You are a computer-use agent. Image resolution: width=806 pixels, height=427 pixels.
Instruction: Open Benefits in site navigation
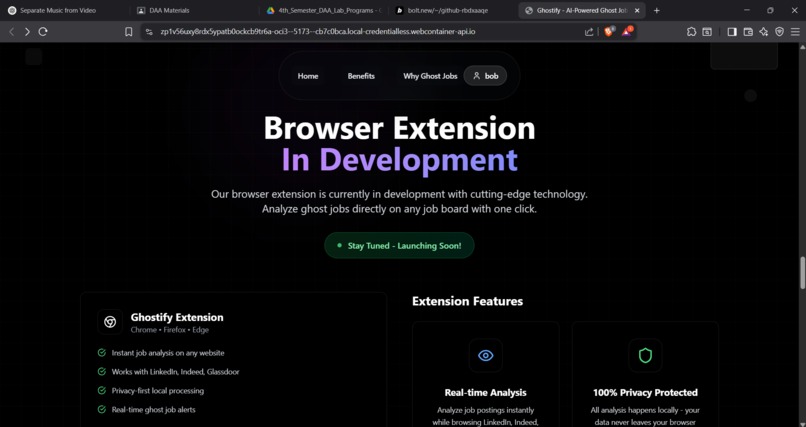(361, 76)
